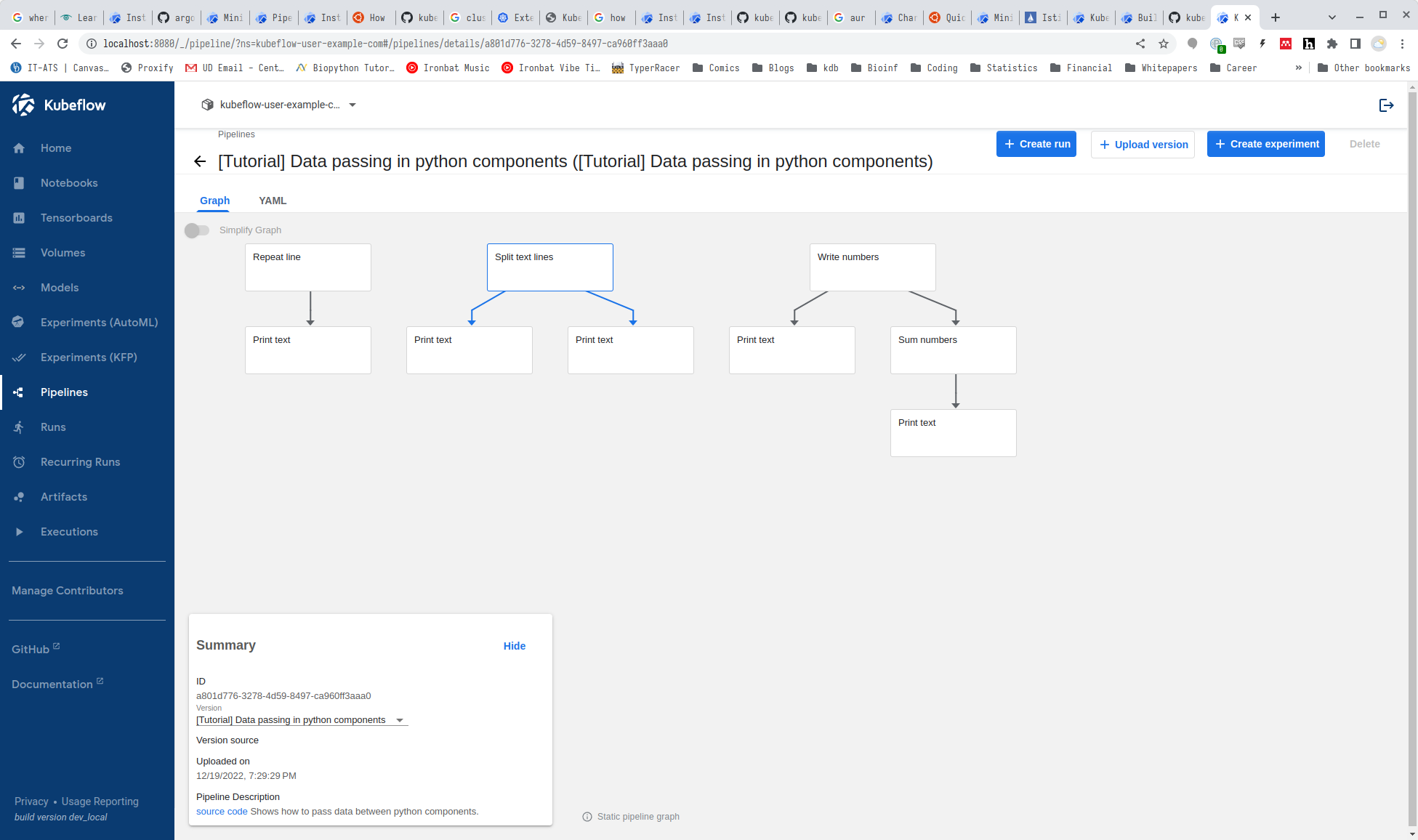Click the Usage Reporting link
Screen dimensions: 1418x840
tap(100, 801)
